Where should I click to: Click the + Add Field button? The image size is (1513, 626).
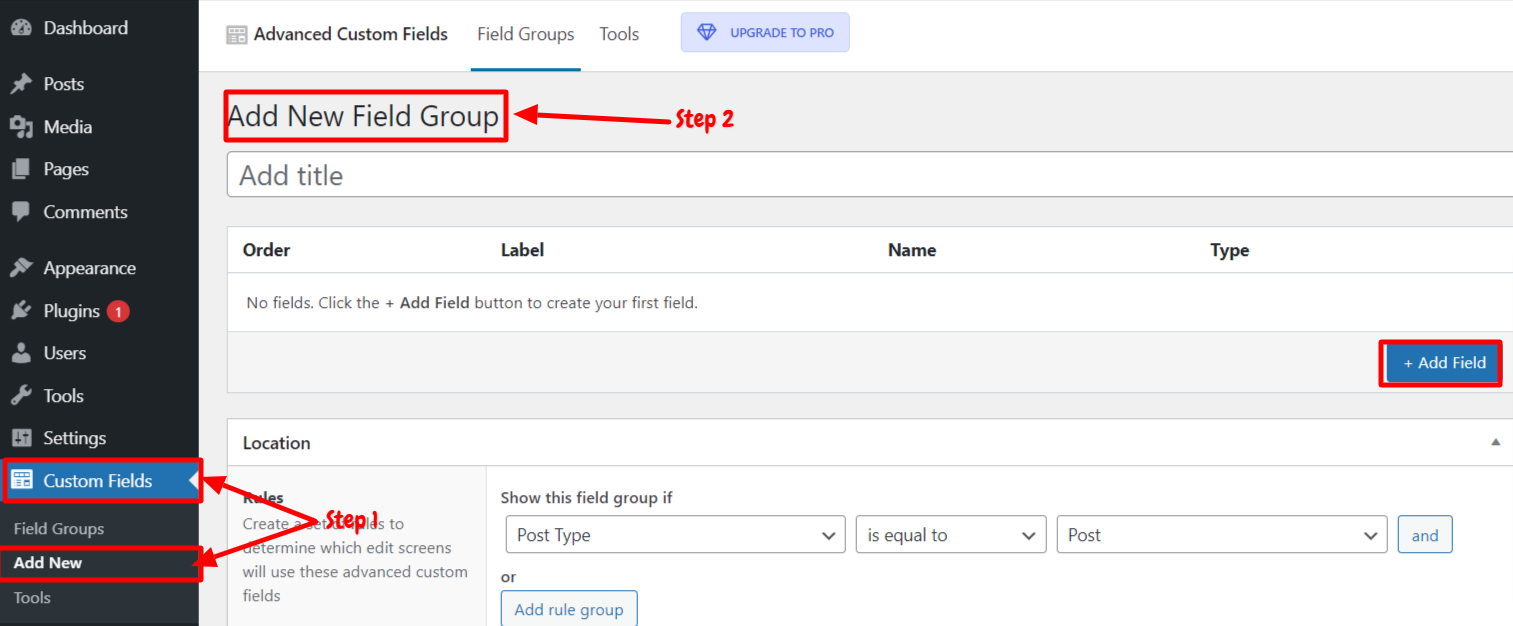tap(1444, 363)
